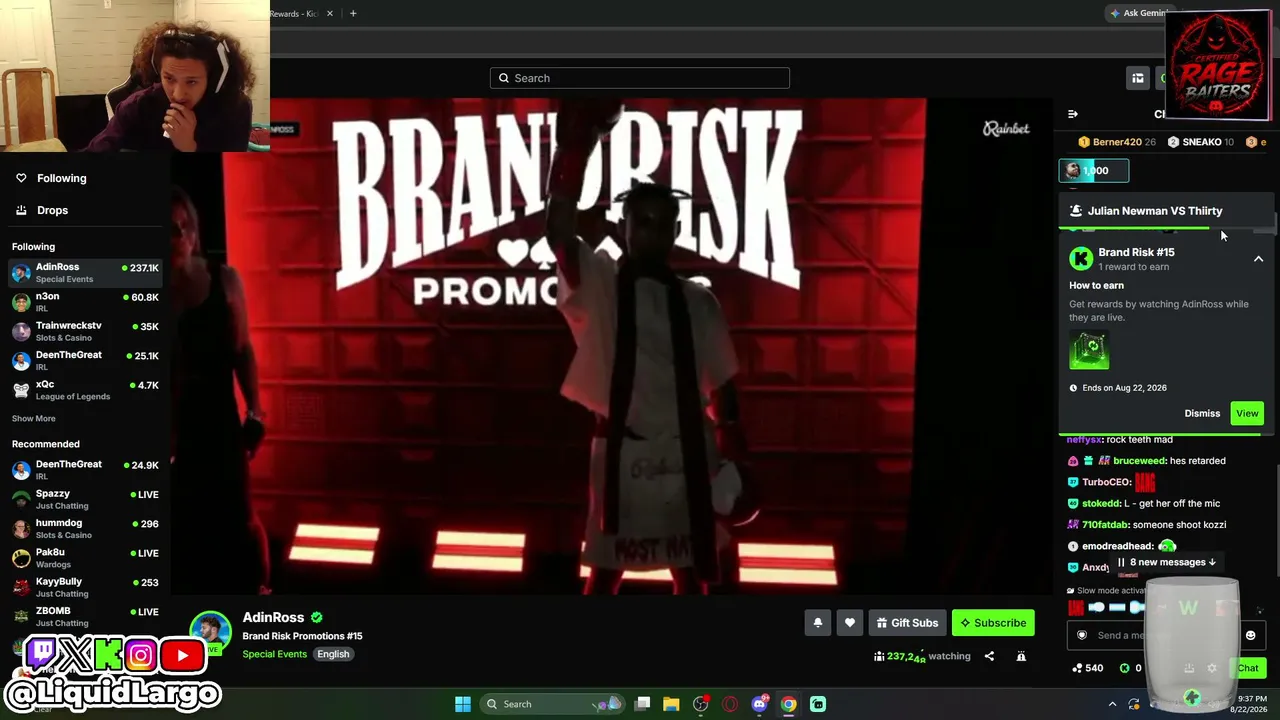1280x720 pixels.
Task: Open Trainwreckstv channel in sidebar
Action: (85, 331)
